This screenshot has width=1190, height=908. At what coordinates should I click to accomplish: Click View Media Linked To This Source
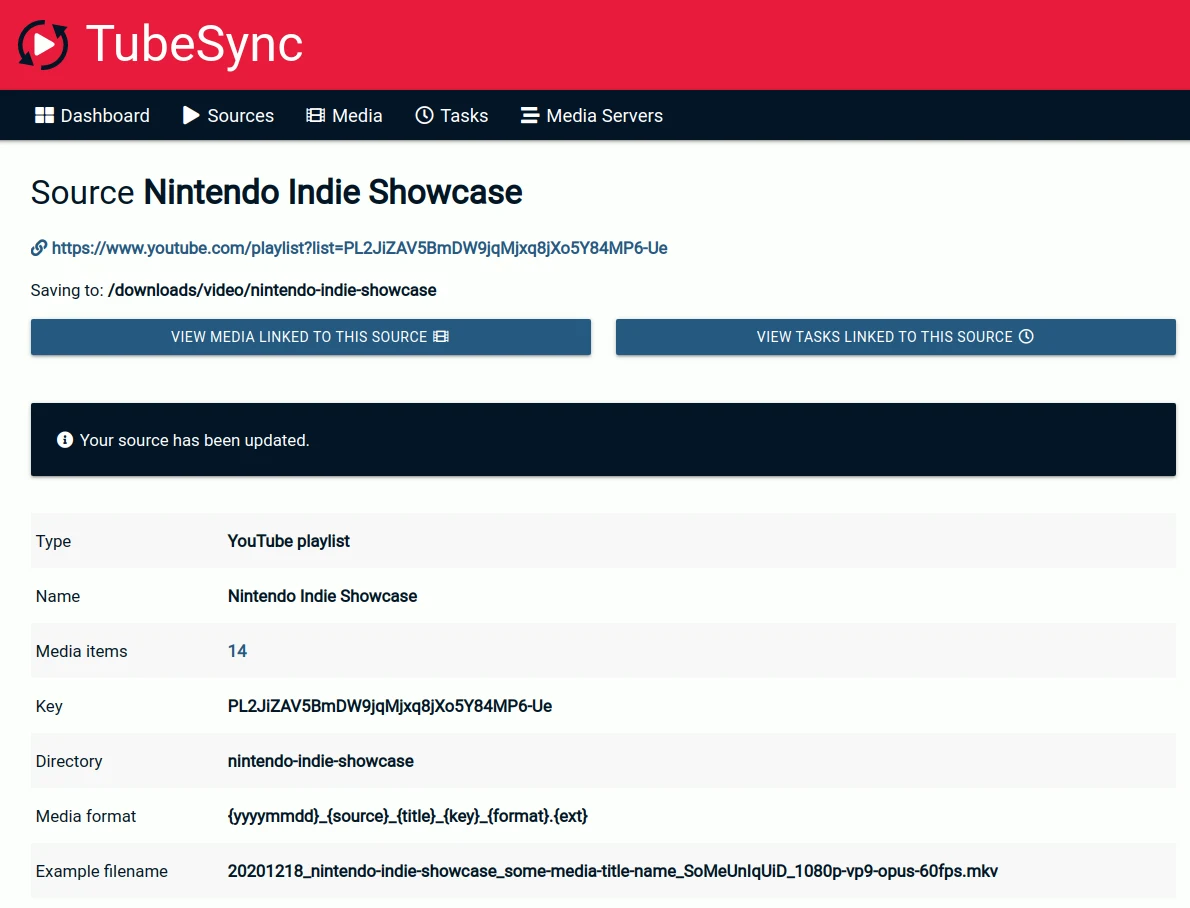click(311, 337)
